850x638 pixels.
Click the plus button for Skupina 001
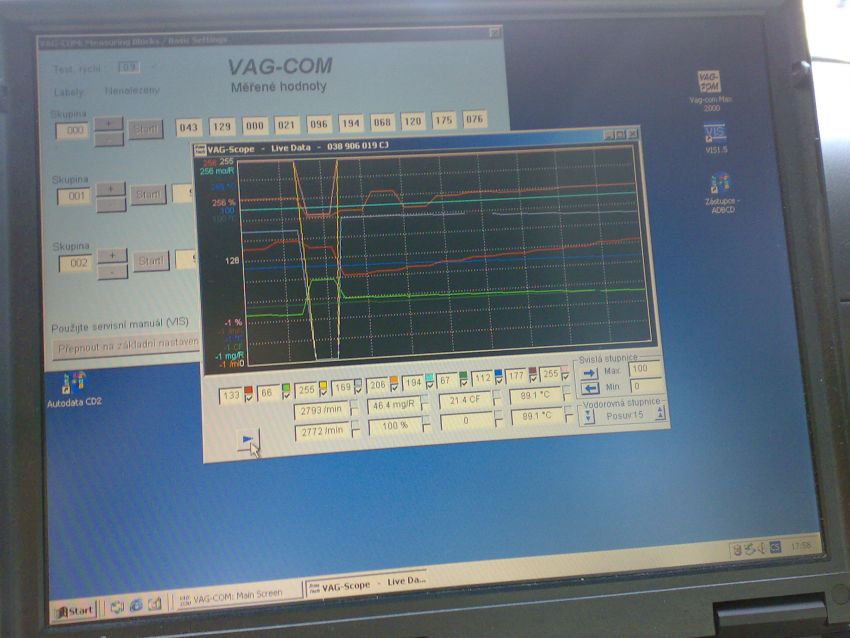[x=111, y=189]
